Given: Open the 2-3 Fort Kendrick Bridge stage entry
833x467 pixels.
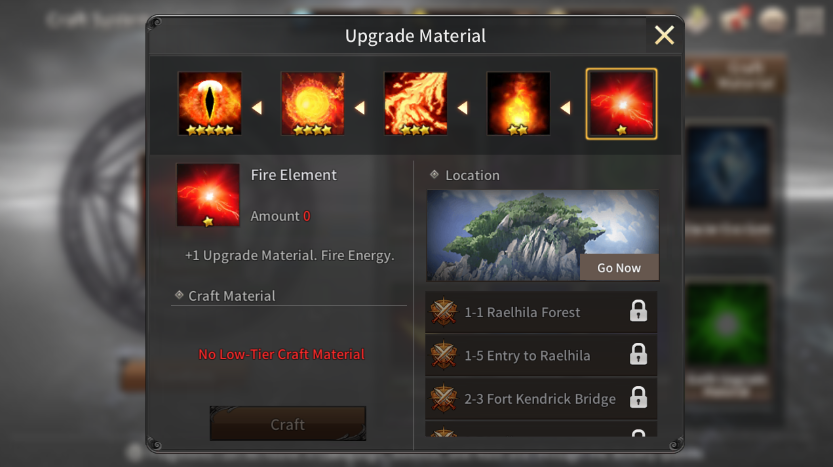Looking at the screenshot, I should pyautogui.click(x=541, y=398).
